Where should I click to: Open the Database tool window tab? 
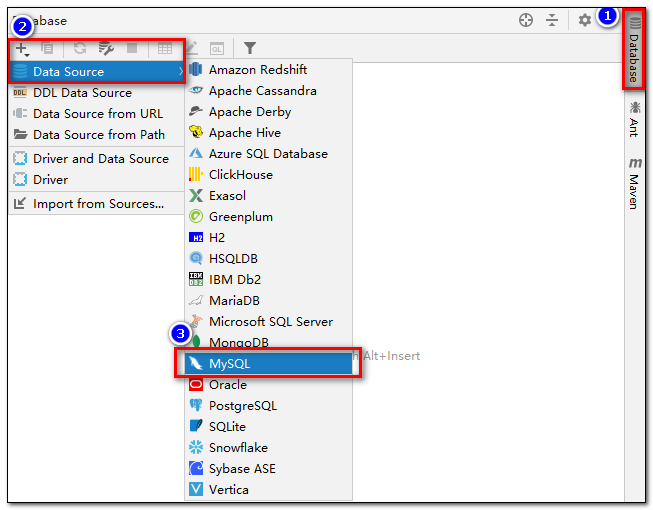[x=634, y=50]
